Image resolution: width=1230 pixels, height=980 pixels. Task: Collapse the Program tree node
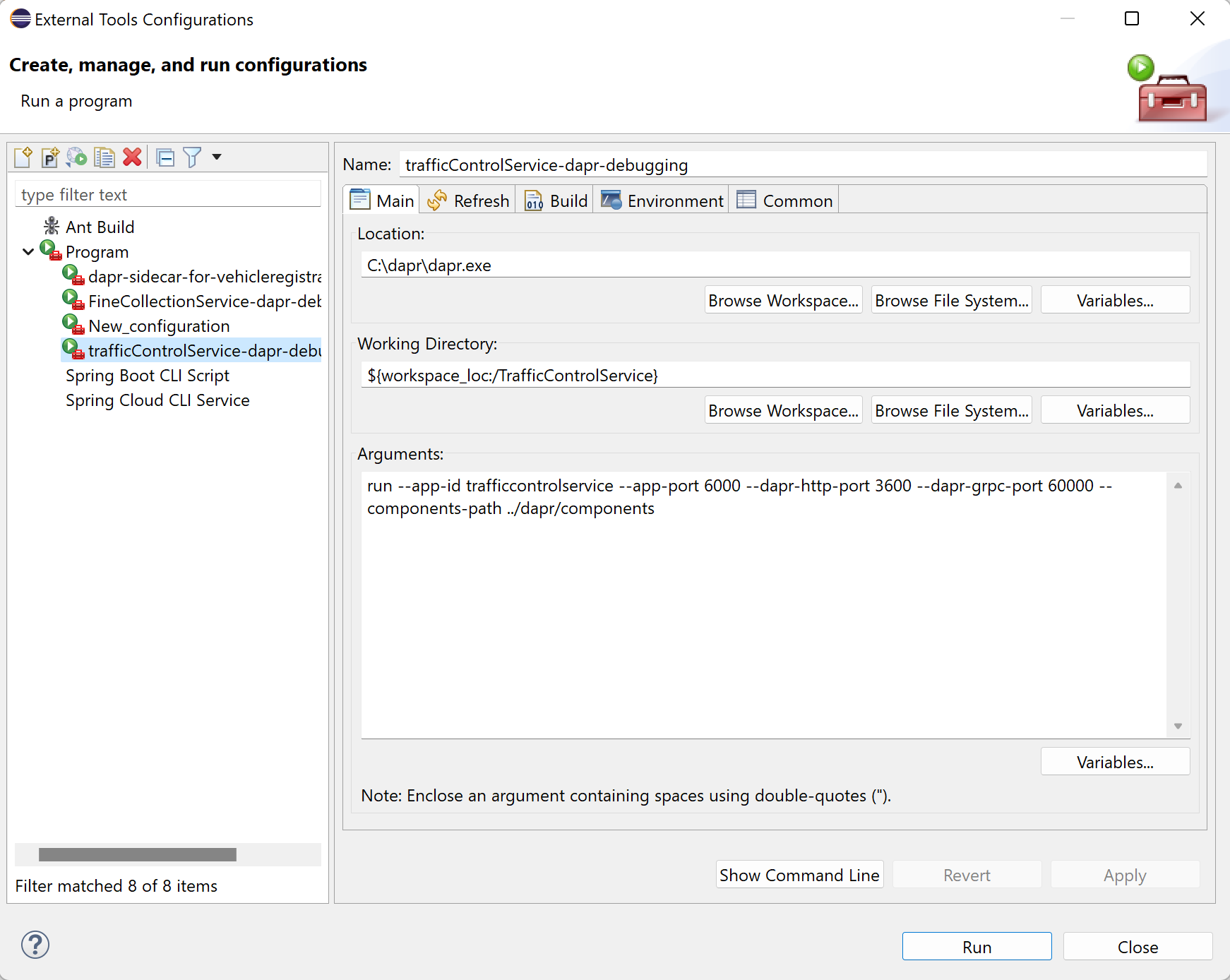coord(28,251)
